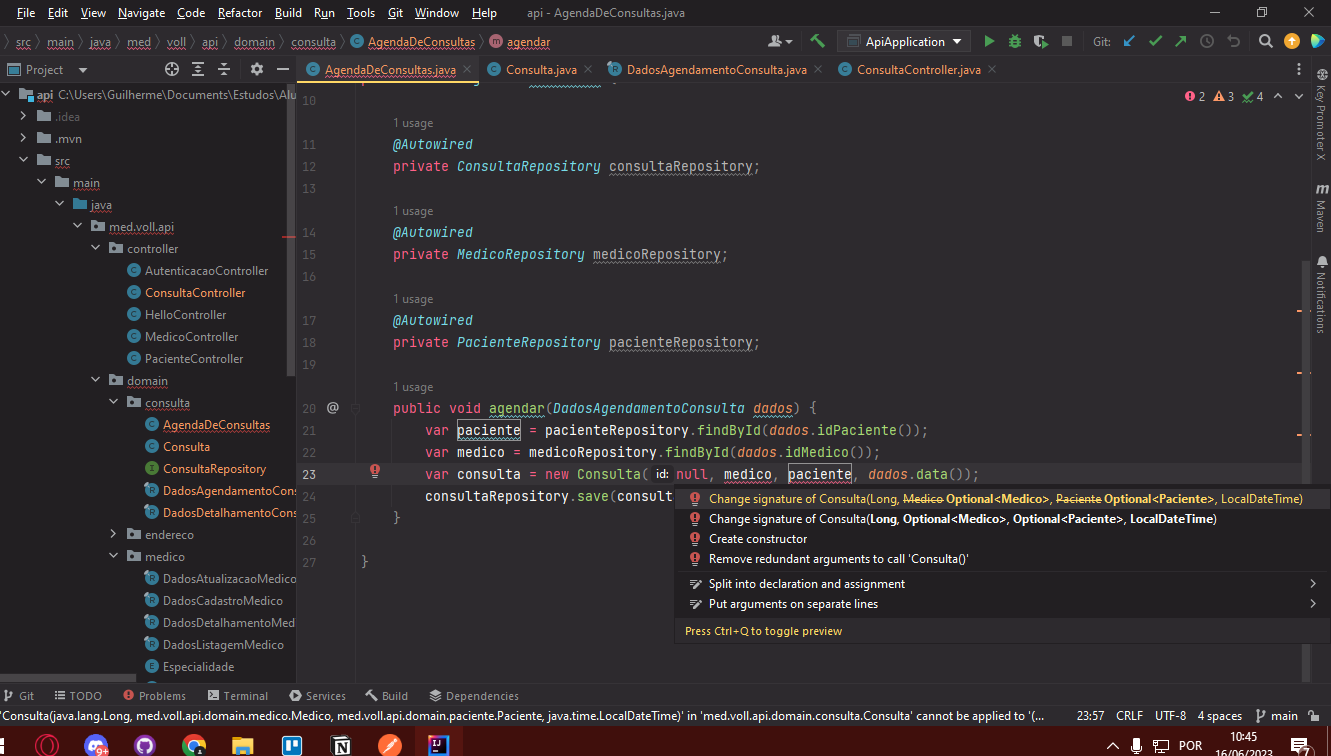The width and height of the screenshot is (1331, 756).
Task: Click the UTF-8 encoding status
Action: tap(1170, 716)
